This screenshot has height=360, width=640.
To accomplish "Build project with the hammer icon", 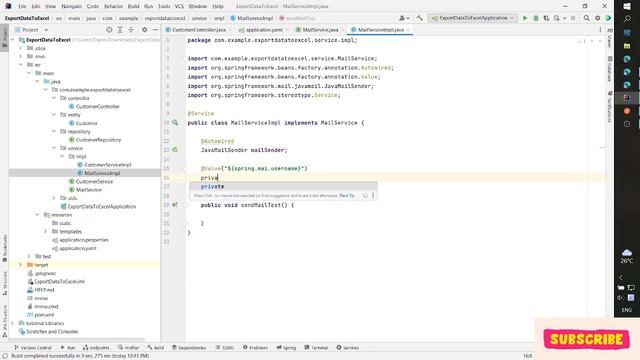I will click(420, 18).
